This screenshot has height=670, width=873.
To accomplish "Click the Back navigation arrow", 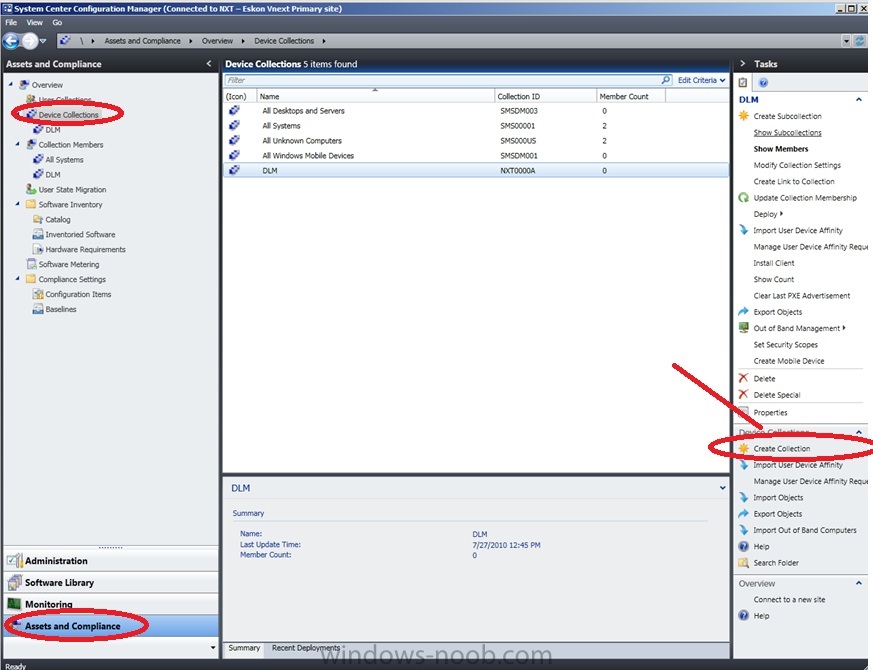I will (11, 41).
